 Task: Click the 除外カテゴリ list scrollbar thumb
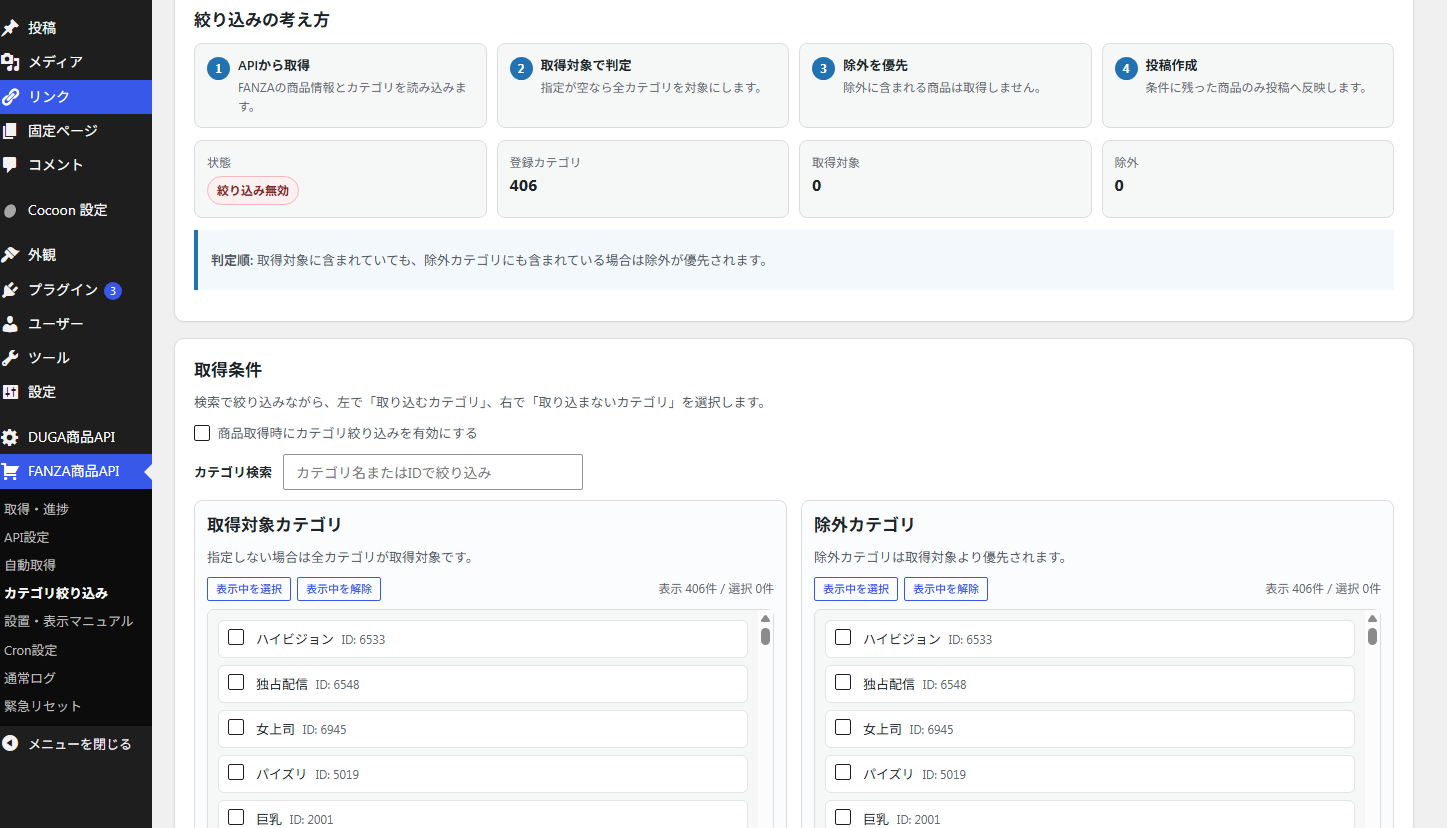[x=1372, y=636]
